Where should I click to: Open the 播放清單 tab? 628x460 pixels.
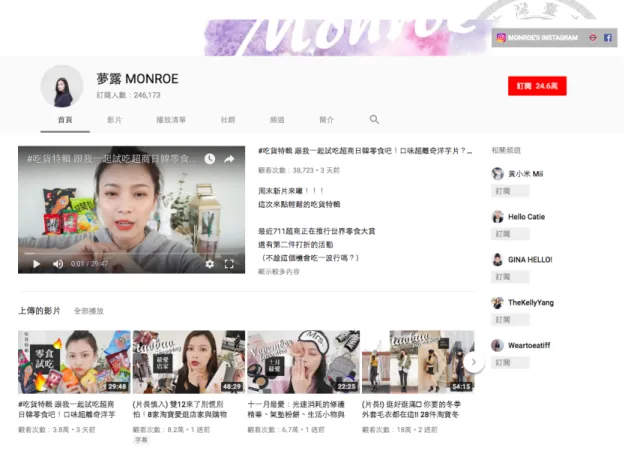pos(171,120)
